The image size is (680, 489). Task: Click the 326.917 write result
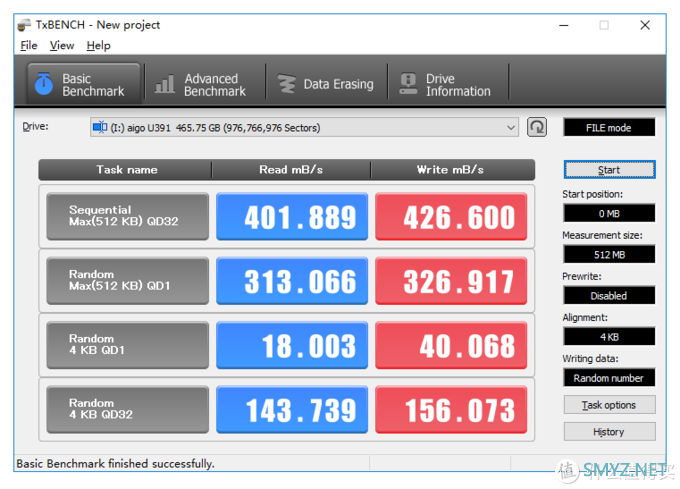coord(451,280)
